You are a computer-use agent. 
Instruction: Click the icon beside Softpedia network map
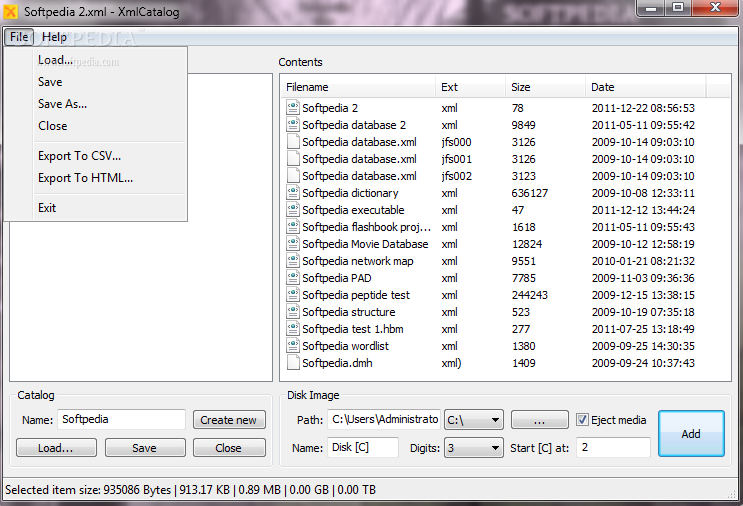[293, 261]
